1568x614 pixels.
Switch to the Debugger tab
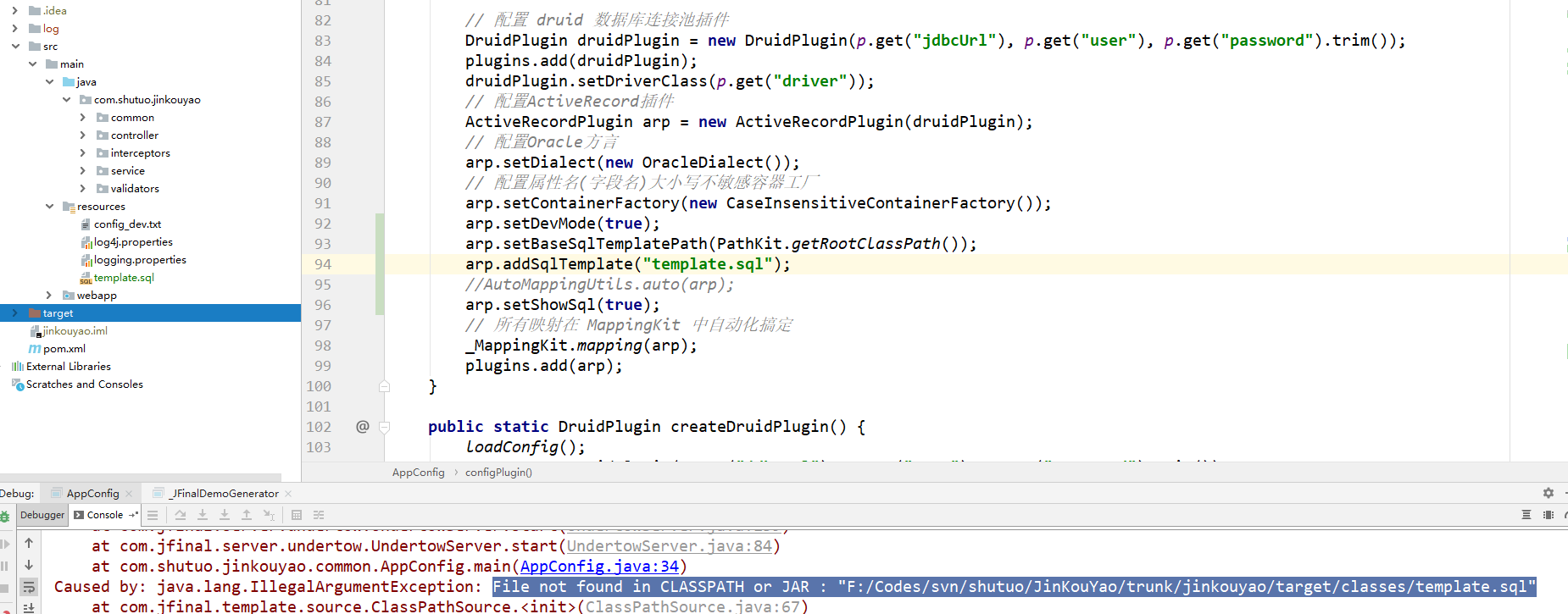[42, 515]
